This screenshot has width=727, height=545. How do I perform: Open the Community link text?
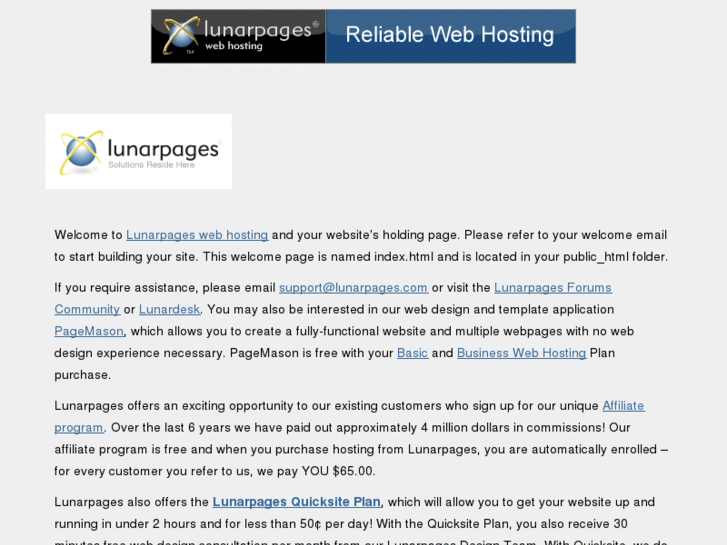87,309
